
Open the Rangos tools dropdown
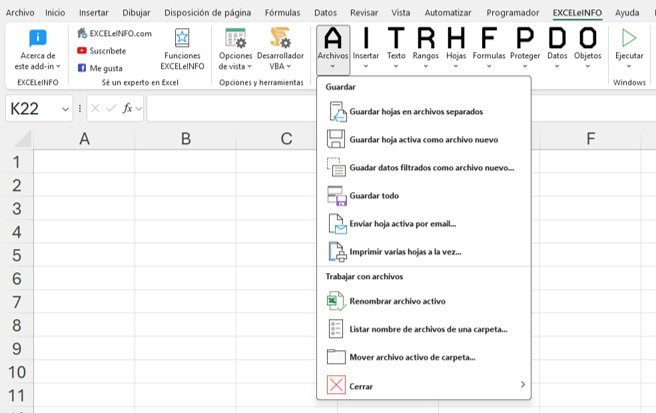click(x=425, y=49)
